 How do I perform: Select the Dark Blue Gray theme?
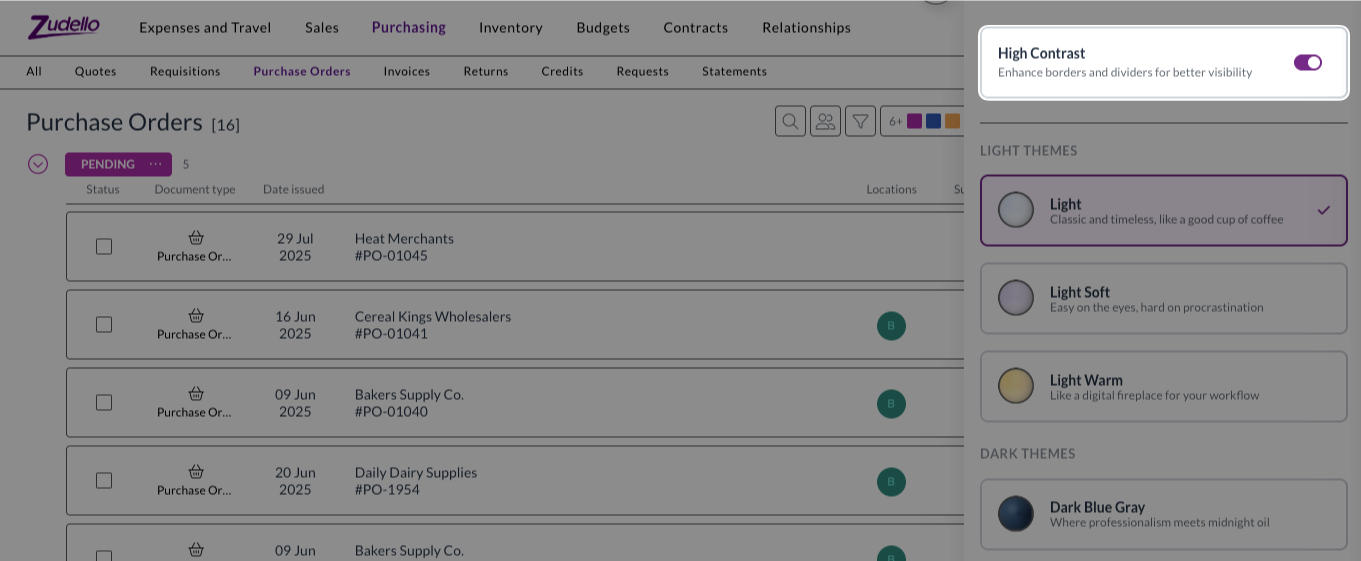pos(1163,514)
